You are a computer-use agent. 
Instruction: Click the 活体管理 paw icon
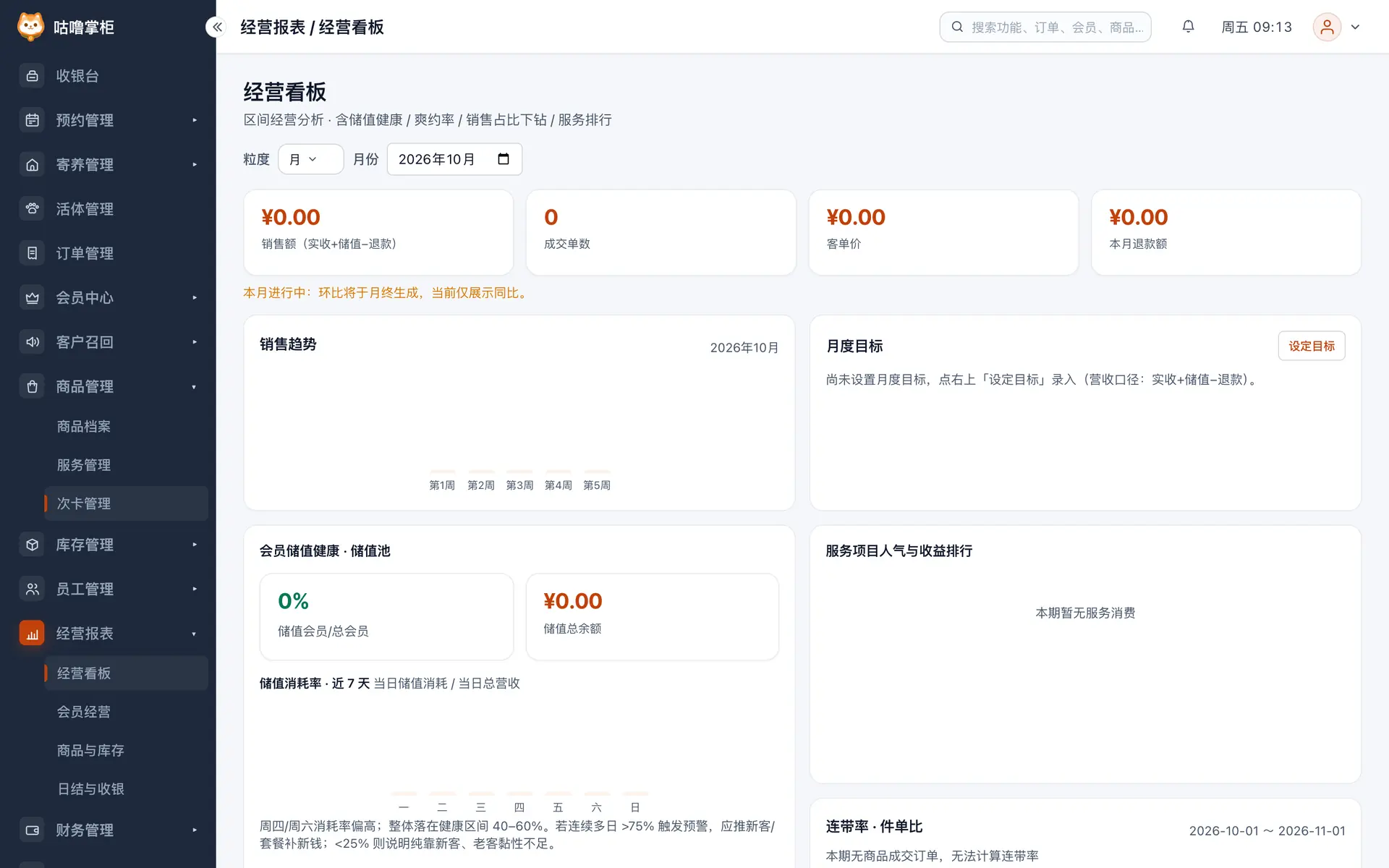pyautogui.click(x=32, y=209)
